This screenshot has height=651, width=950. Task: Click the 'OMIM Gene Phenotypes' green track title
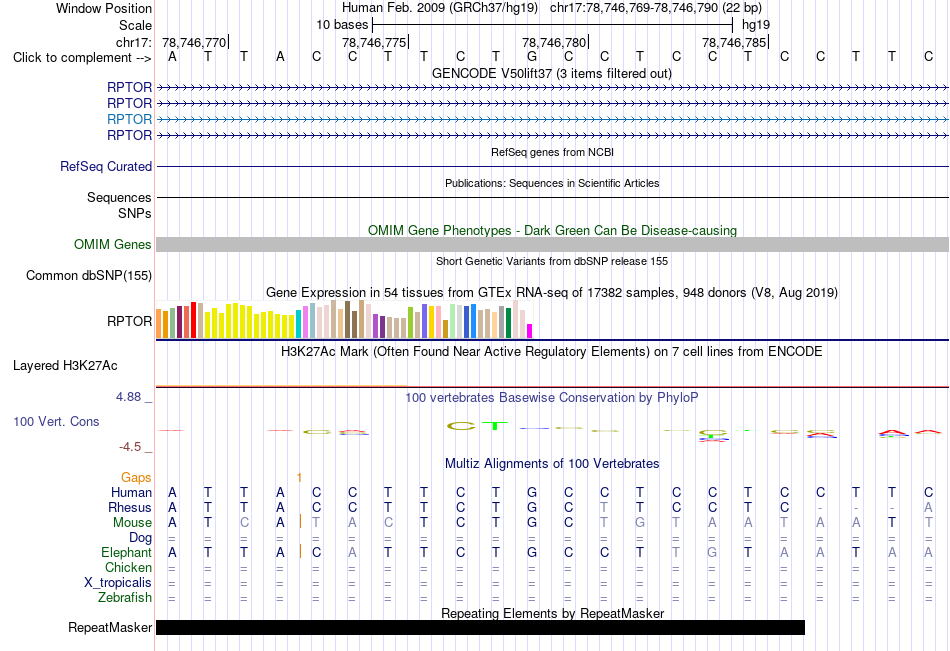coord(552,230)
